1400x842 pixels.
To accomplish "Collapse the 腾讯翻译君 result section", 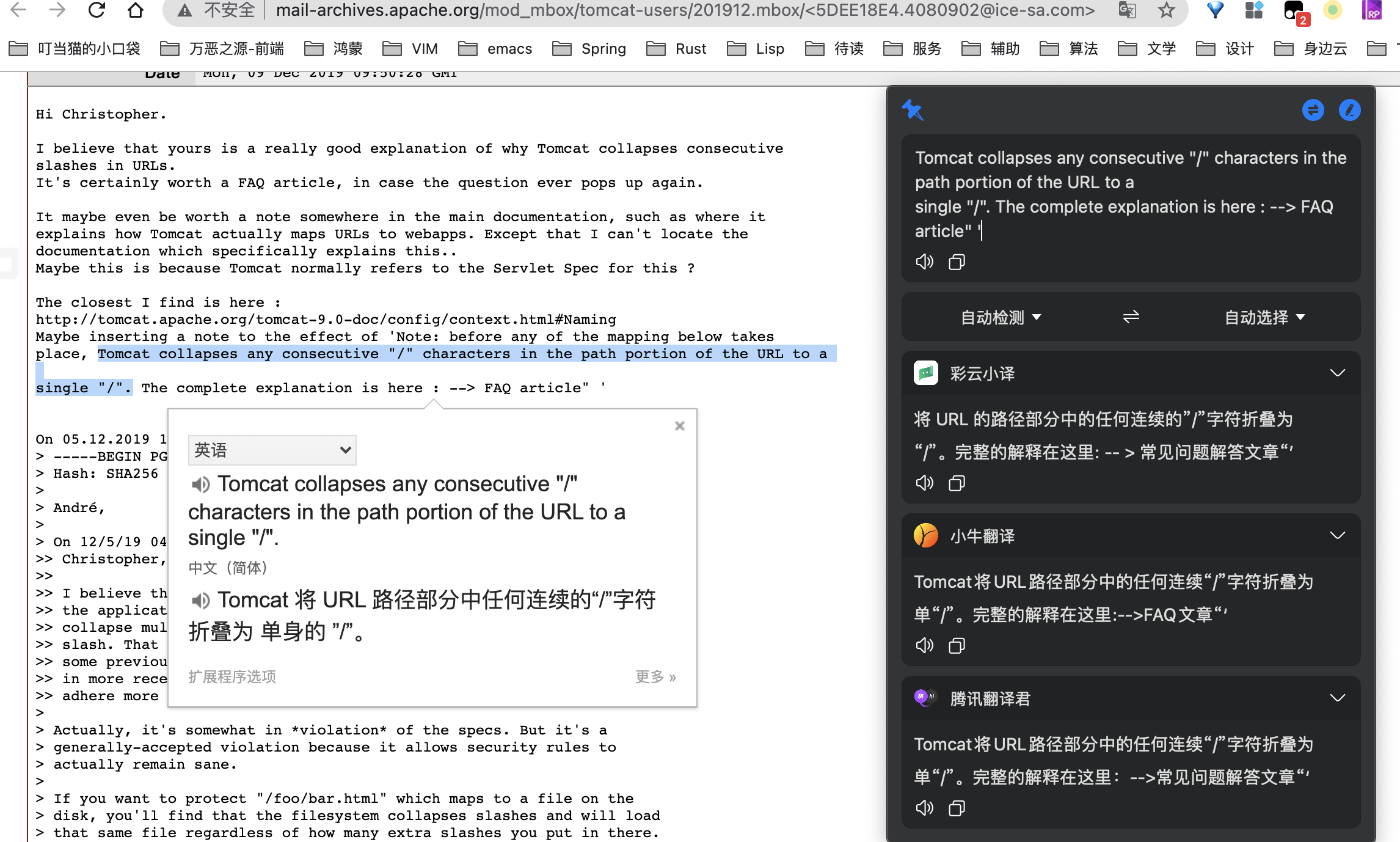I will point(1337,698).
